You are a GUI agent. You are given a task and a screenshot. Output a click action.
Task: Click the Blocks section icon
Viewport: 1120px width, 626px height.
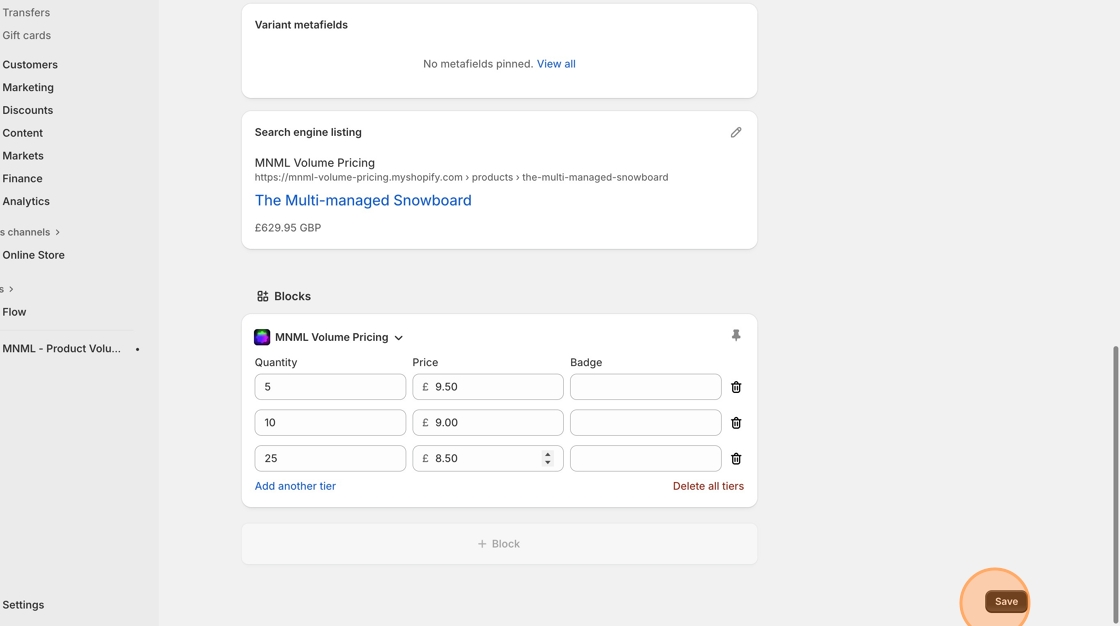[262, 296]
